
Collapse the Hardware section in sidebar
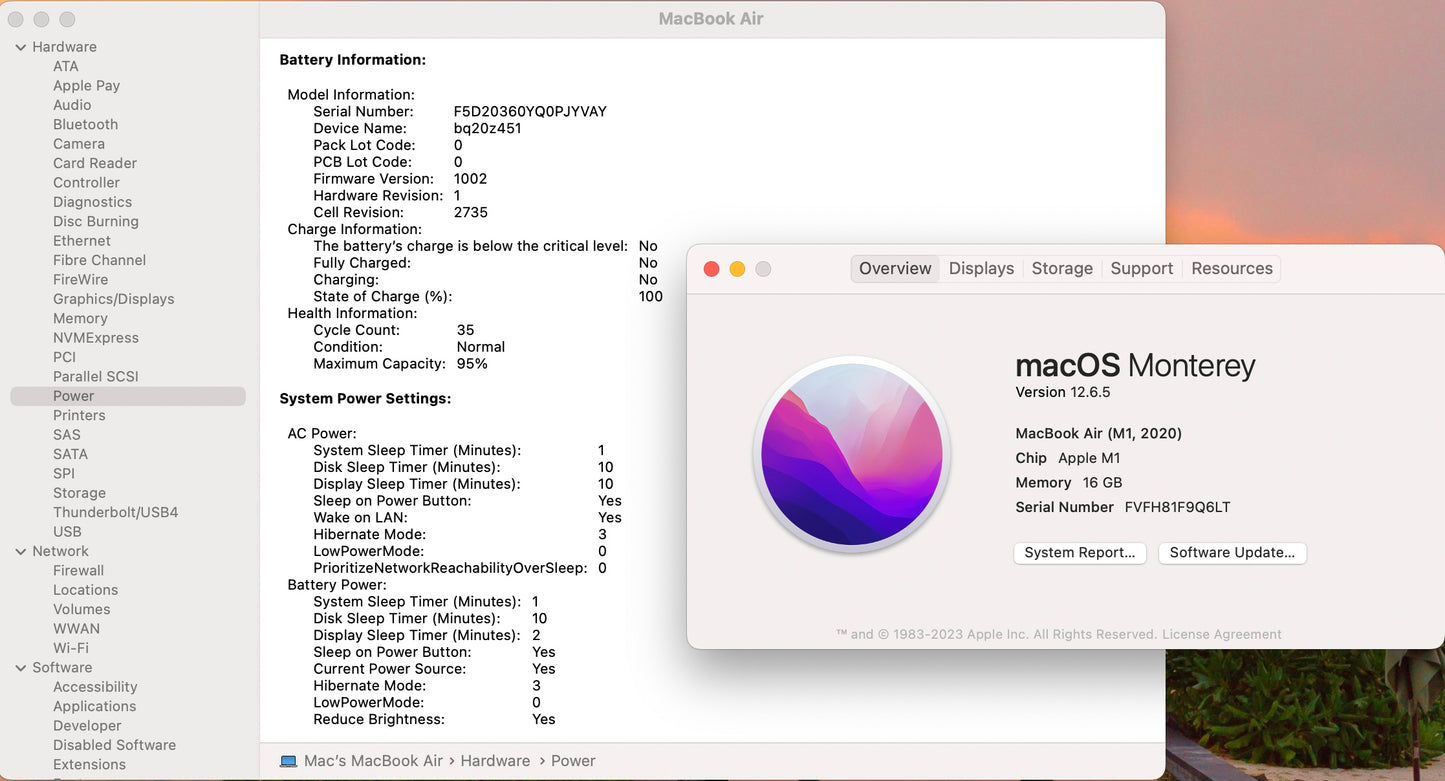point(21,47)
